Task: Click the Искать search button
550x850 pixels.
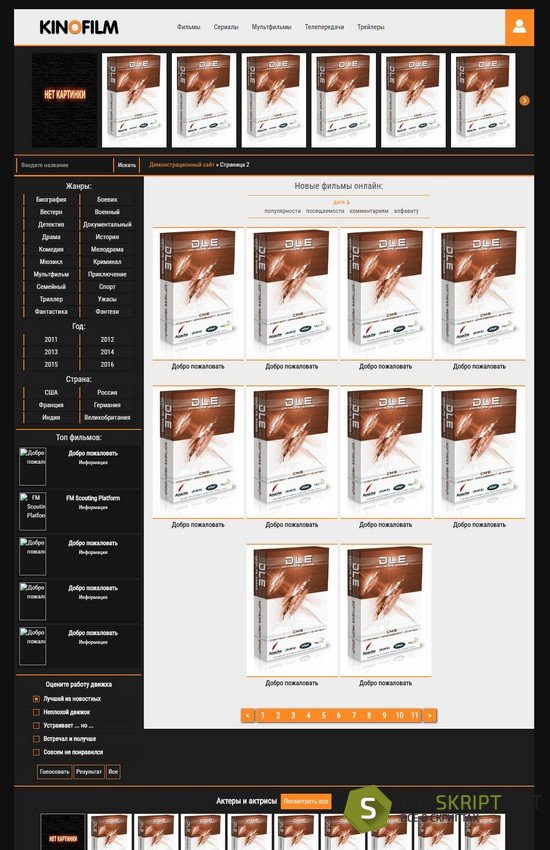Action: (127, 165)
